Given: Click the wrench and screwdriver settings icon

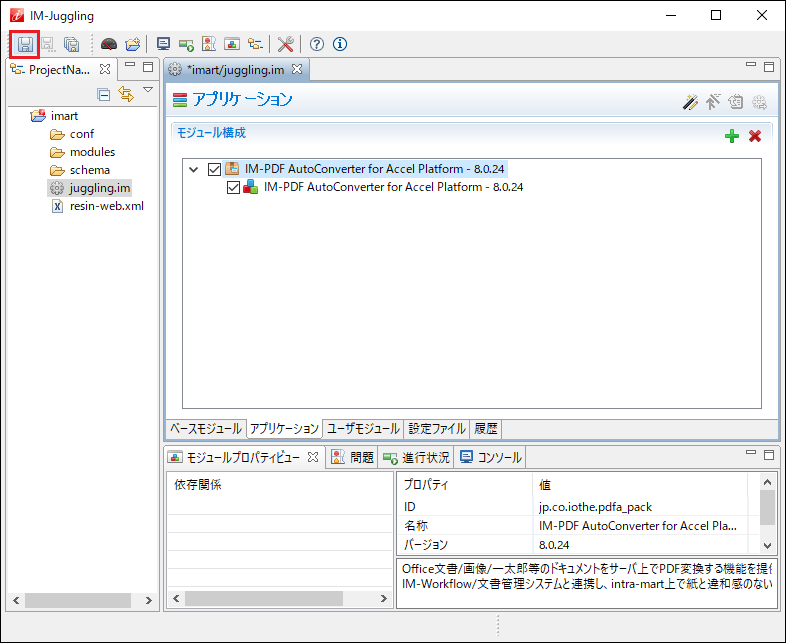Looking at the screenshot, I should tap(285, 44).
